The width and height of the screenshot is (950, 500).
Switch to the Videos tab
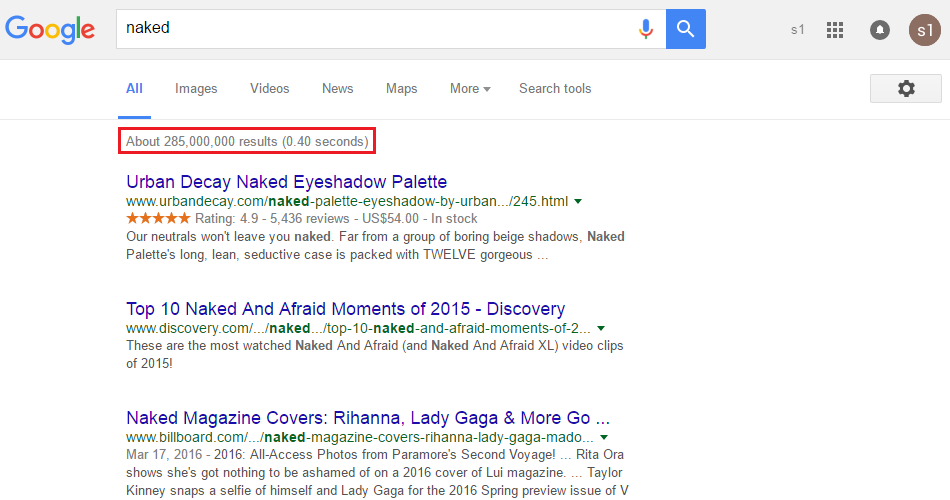click(269, 89)
